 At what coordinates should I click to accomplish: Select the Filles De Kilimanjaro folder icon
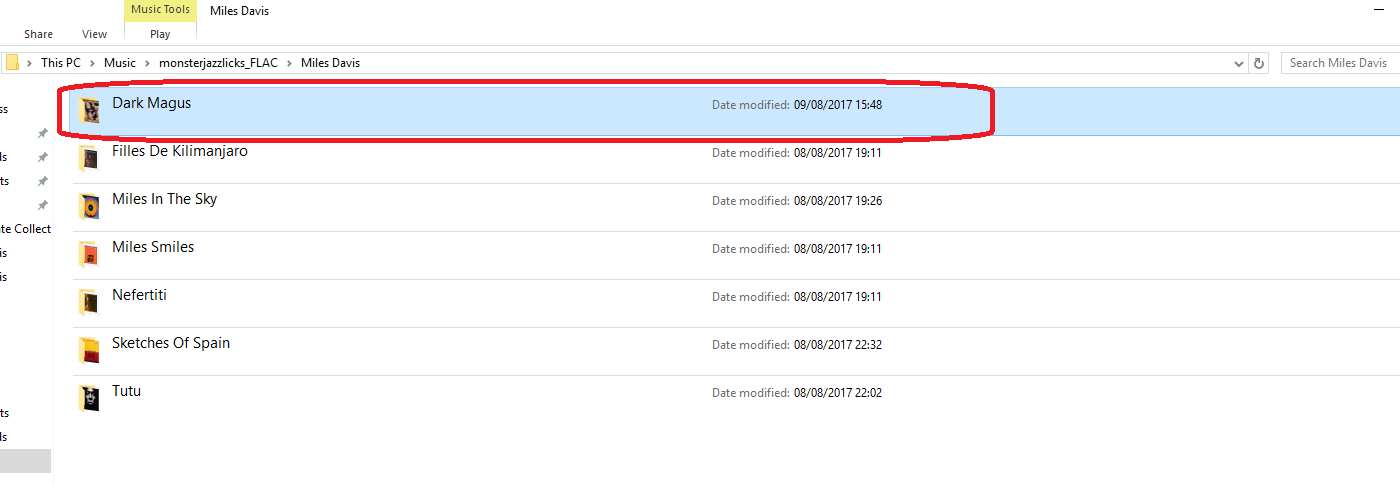coord(90,158)
